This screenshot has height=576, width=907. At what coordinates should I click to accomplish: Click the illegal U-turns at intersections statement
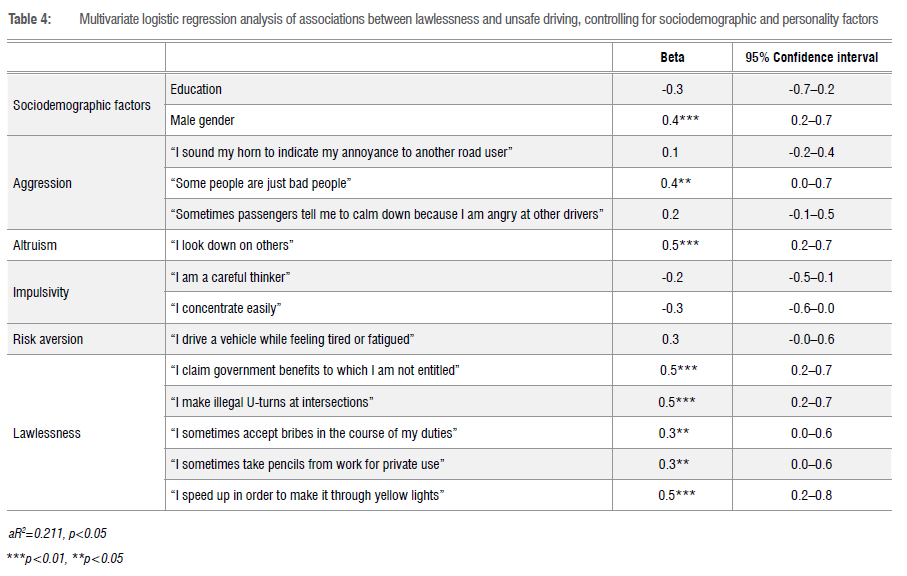[x=271, y=402]
